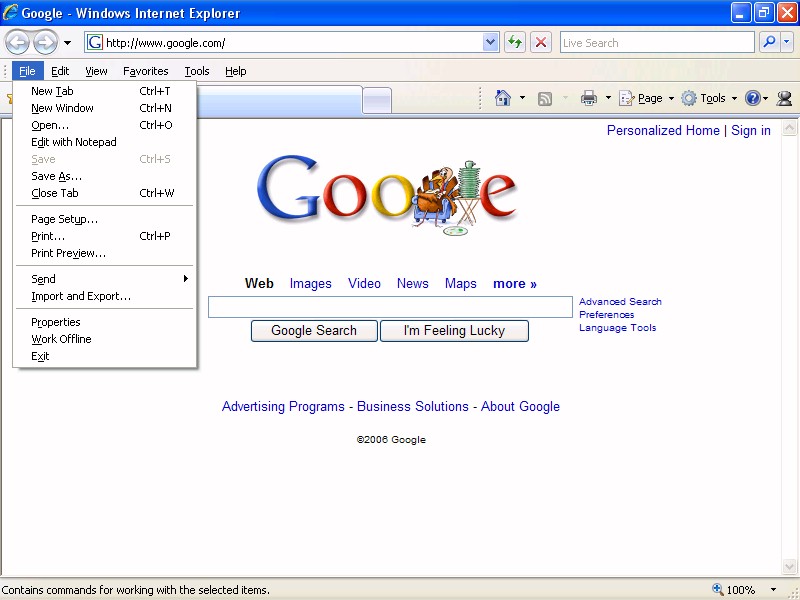Click the Home icon in the command bar

(503, 98)
